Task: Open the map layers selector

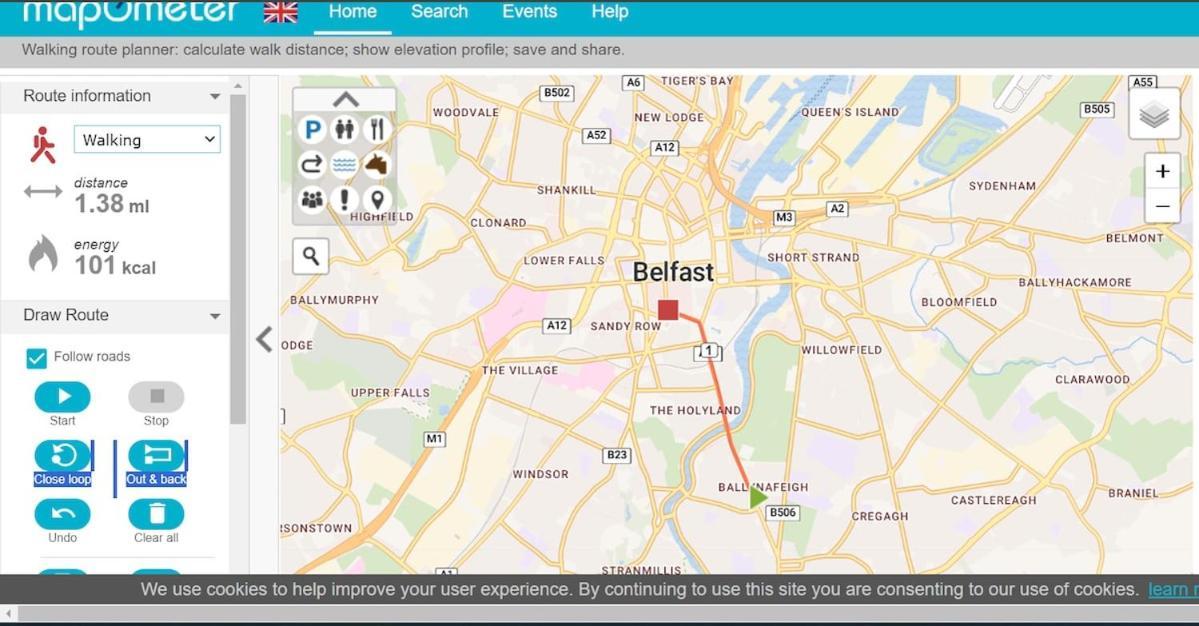Action: click(x=1154, y=115)
